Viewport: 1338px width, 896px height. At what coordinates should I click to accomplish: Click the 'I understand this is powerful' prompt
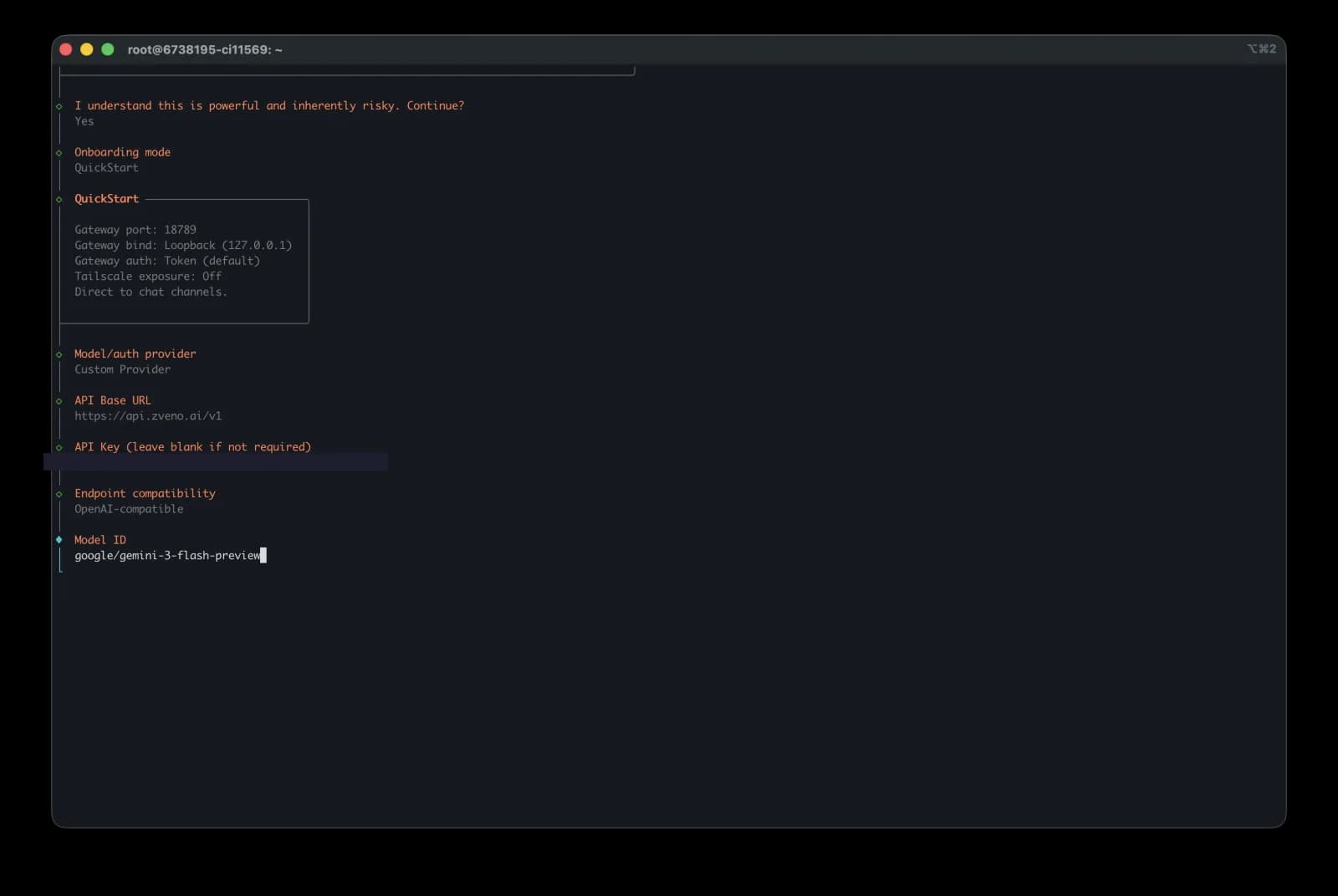tap(269, 105)
